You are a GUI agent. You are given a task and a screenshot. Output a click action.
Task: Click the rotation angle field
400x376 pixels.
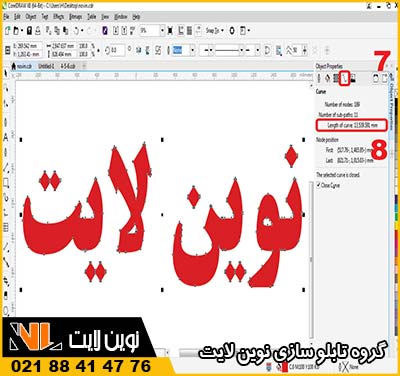point(118,51)
